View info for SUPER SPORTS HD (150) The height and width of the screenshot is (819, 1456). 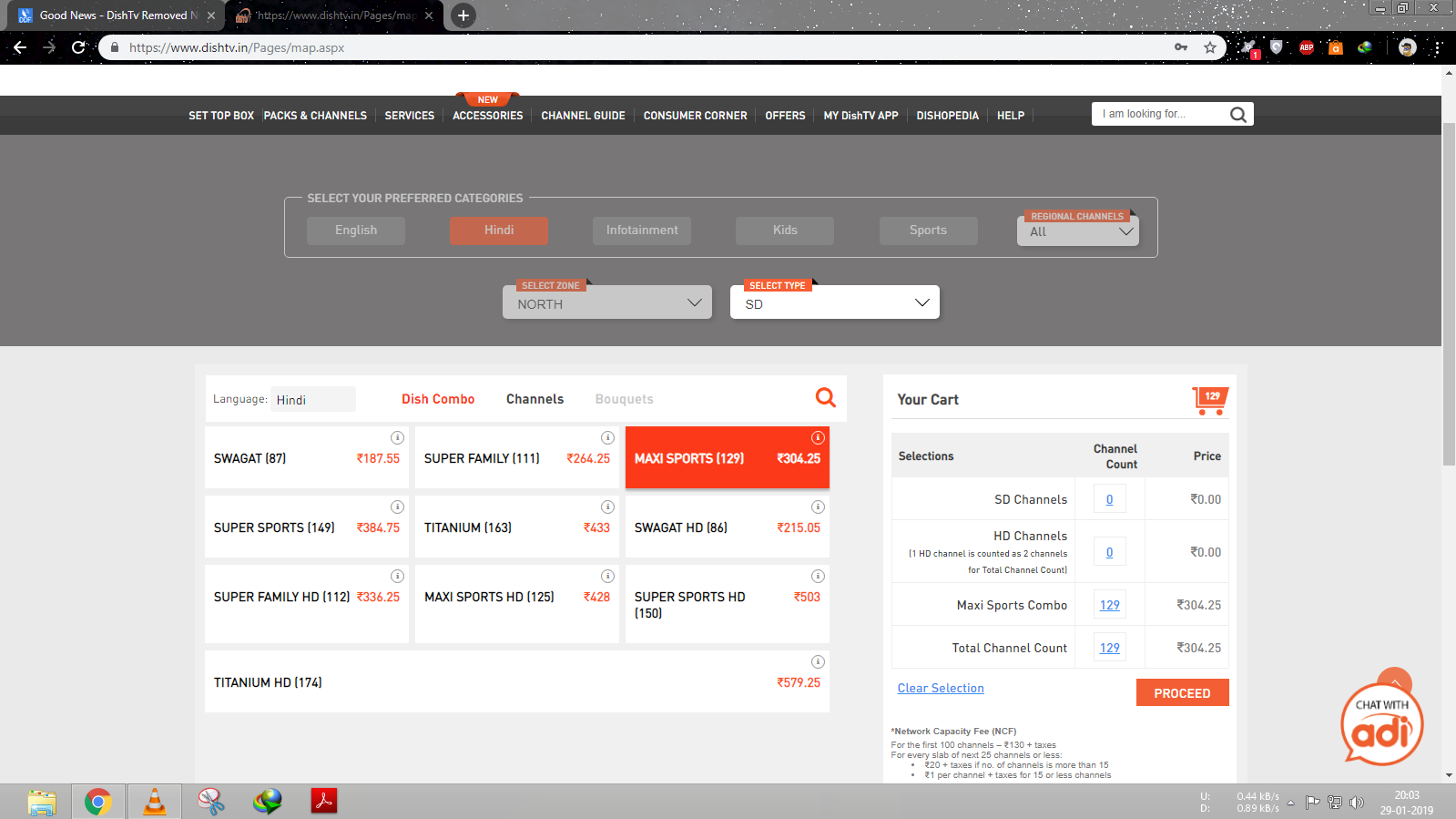point(818,576)
